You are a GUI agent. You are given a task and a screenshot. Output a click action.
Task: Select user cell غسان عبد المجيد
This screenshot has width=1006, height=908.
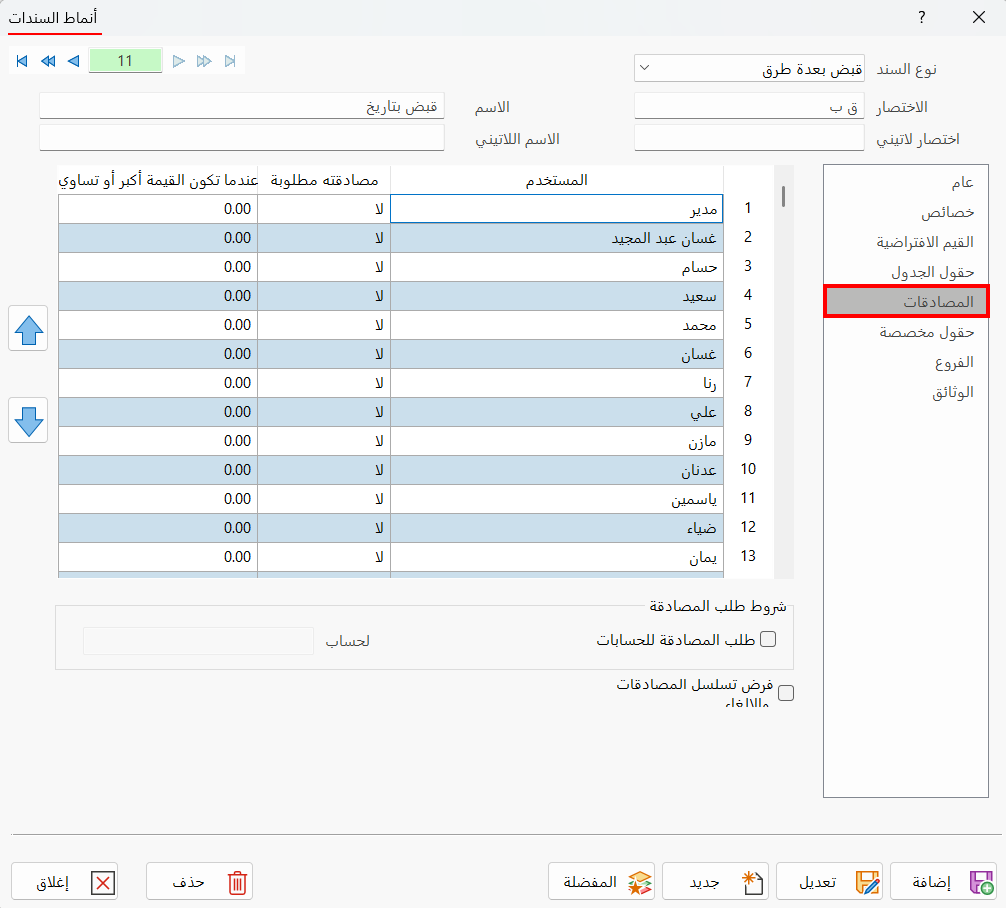557,238
